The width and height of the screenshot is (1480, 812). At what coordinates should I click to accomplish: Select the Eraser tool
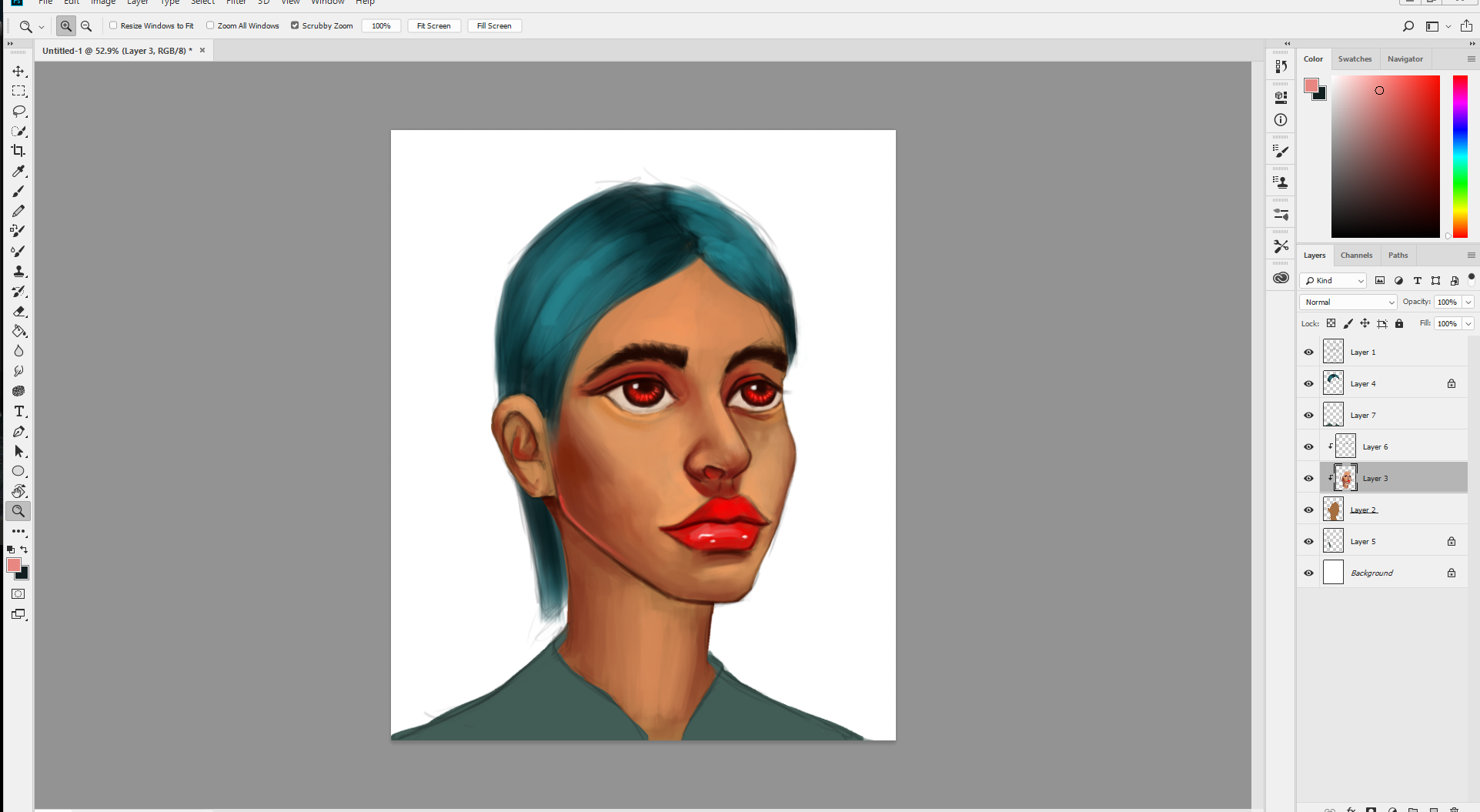click(x=18, y=311)
